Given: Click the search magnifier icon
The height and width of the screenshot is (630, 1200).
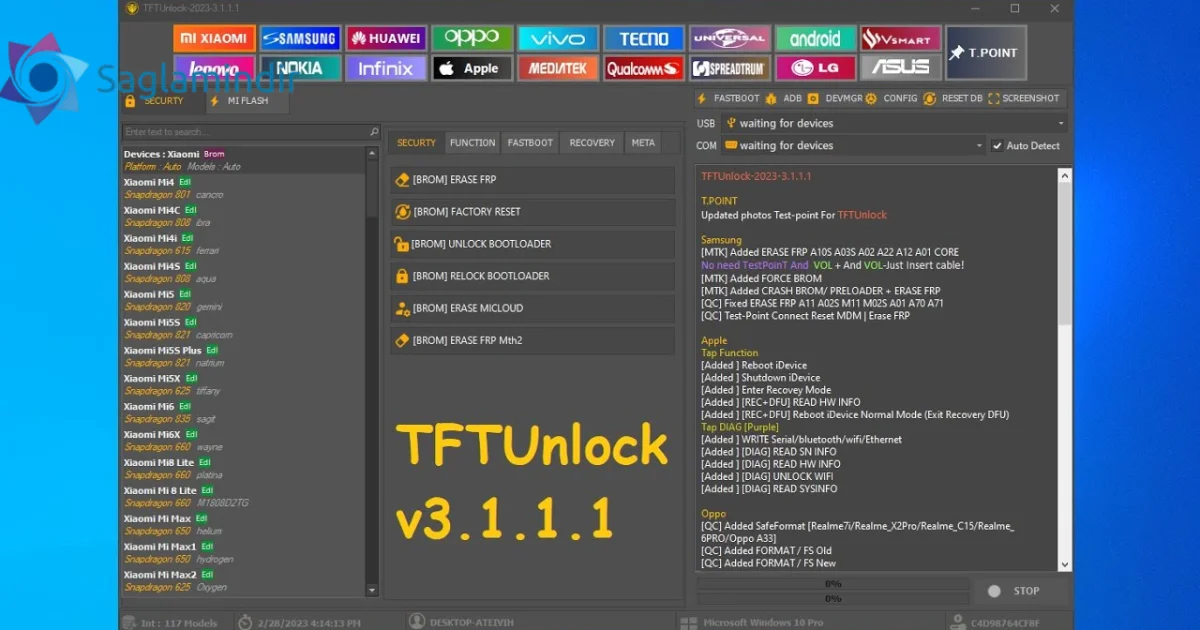Looking at the screenshot, I should coord(374,132).
